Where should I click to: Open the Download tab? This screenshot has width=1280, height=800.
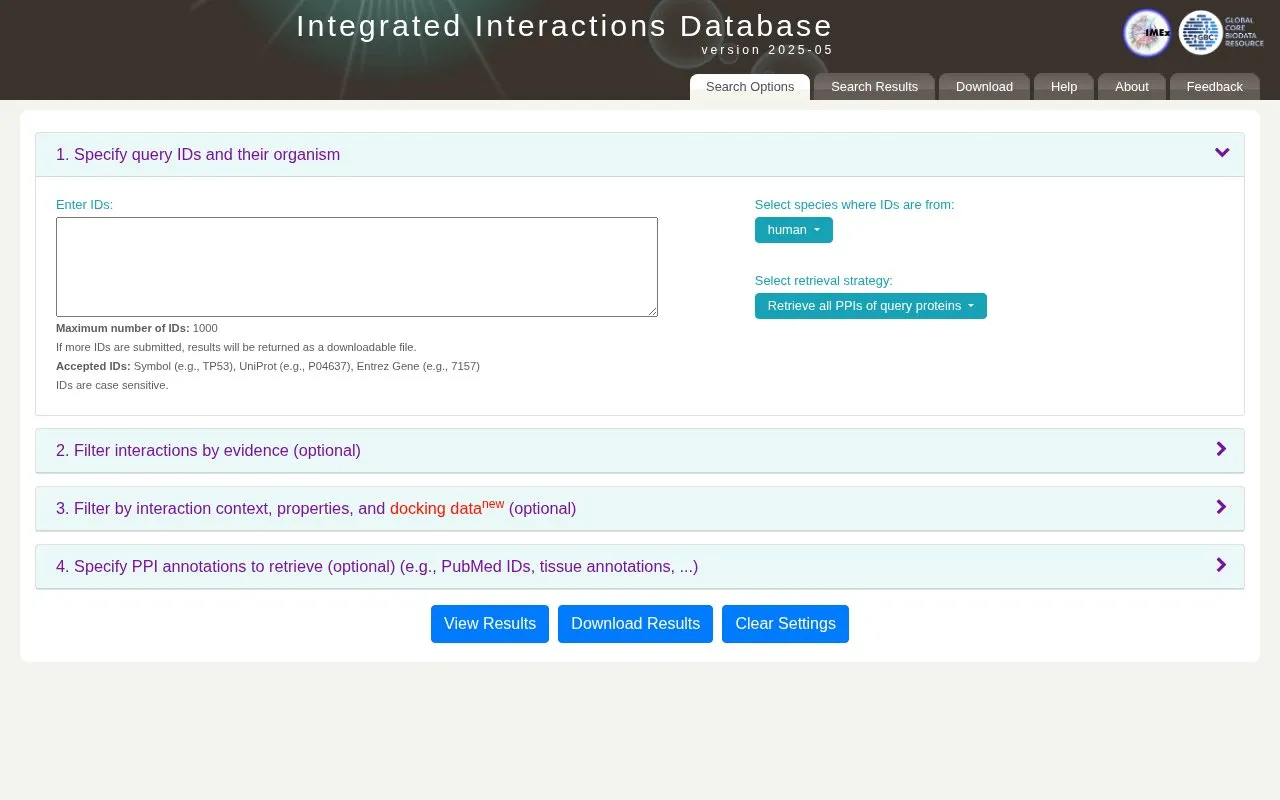[x=984, y=87]
